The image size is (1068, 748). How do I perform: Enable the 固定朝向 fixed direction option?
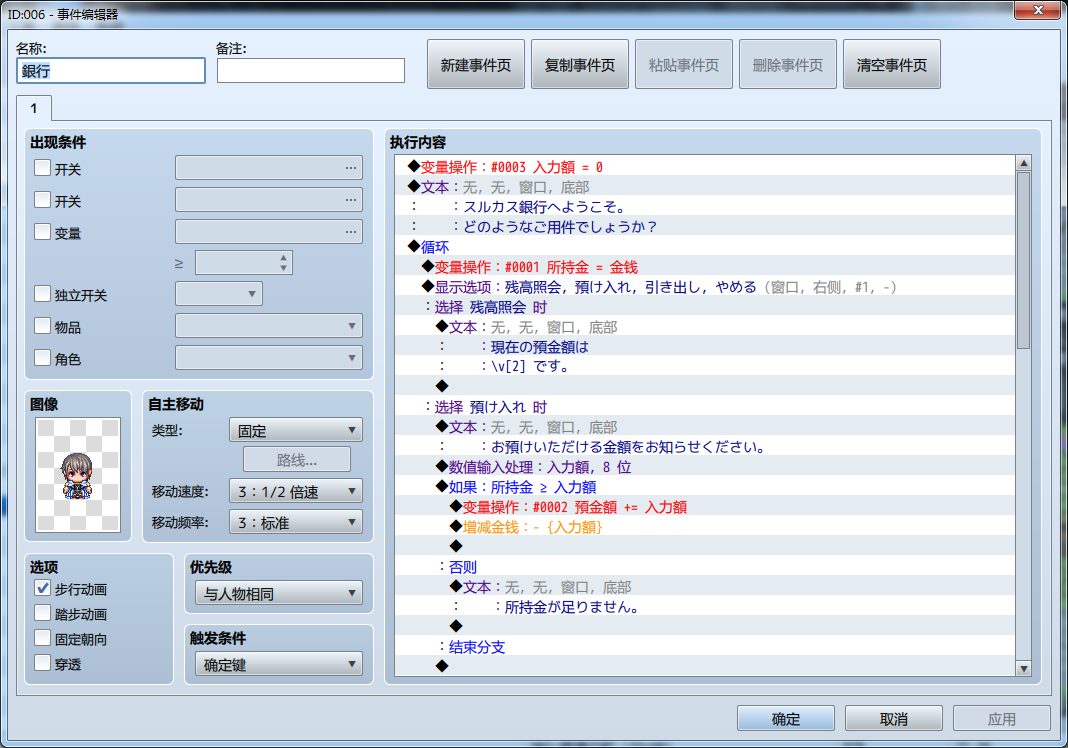pyautogui.click(x=40, y=637)
